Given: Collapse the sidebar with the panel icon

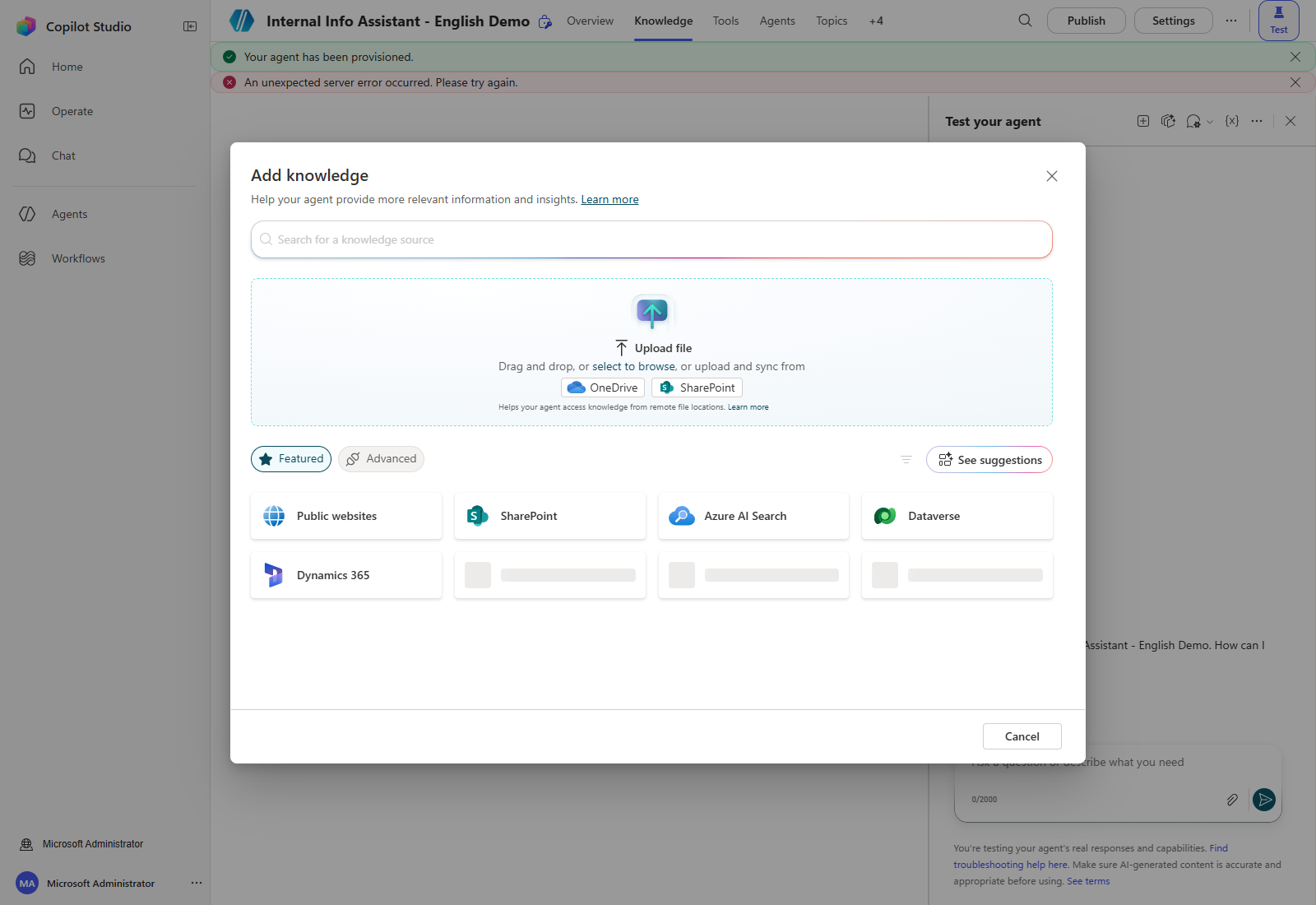Looking at the screenshot, I should click(x=190, y=26).
